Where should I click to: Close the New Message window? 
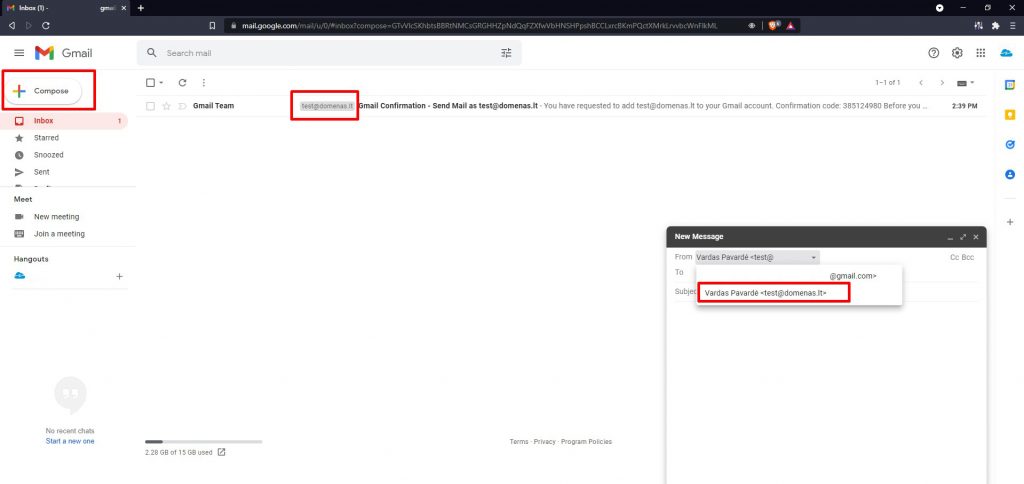pos(976,237)
